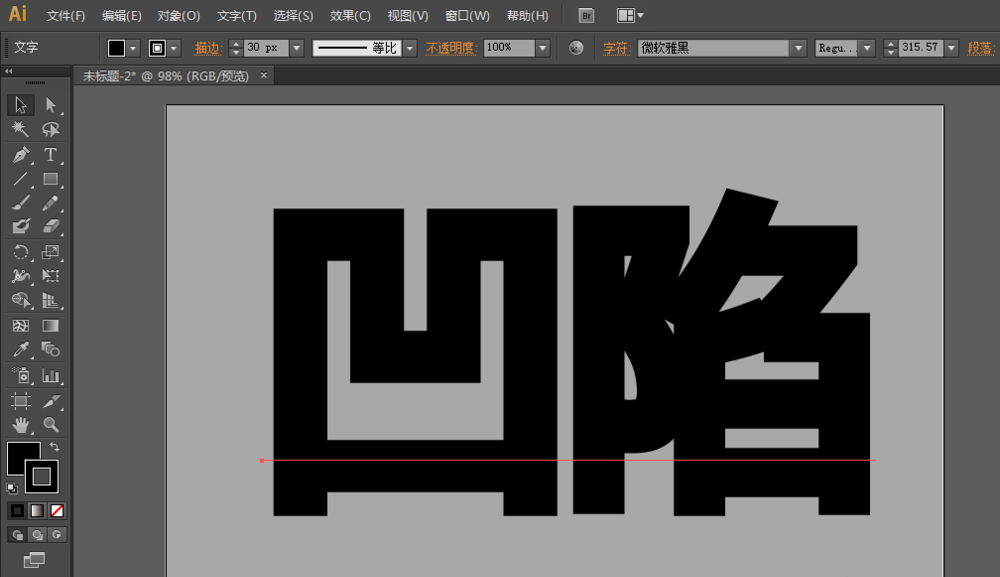
Task: Expand the 等比 stroke profile dropdown
Action: tap(410, 48)
